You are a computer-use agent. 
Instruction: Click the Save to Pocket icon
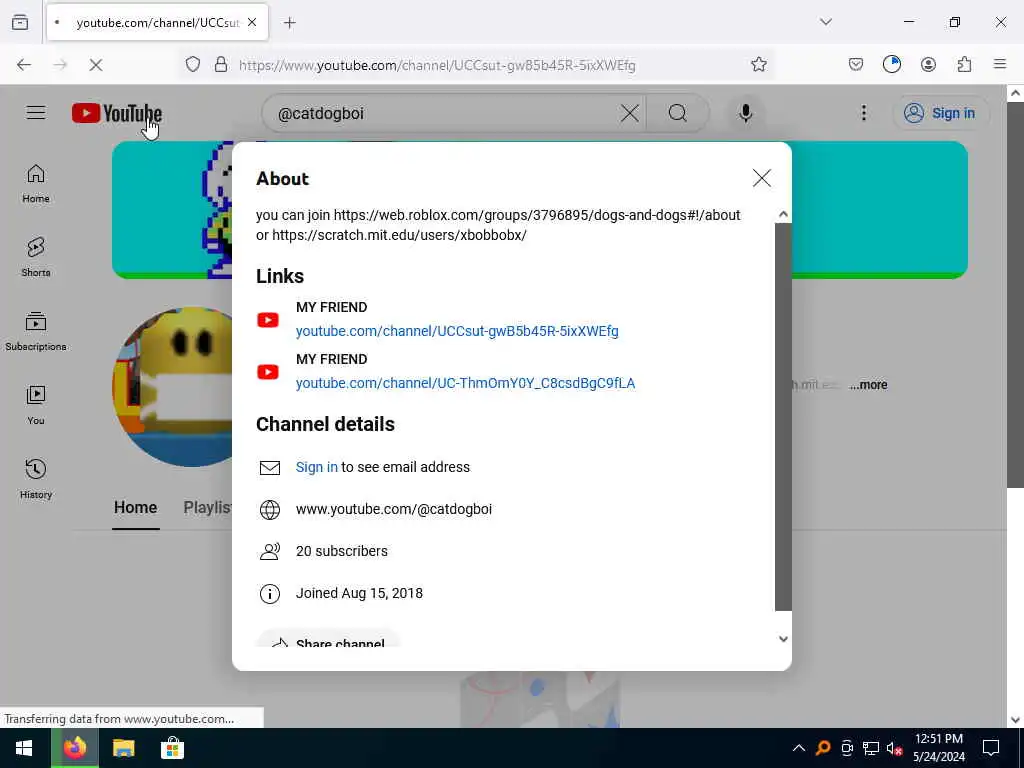point(856,64)
